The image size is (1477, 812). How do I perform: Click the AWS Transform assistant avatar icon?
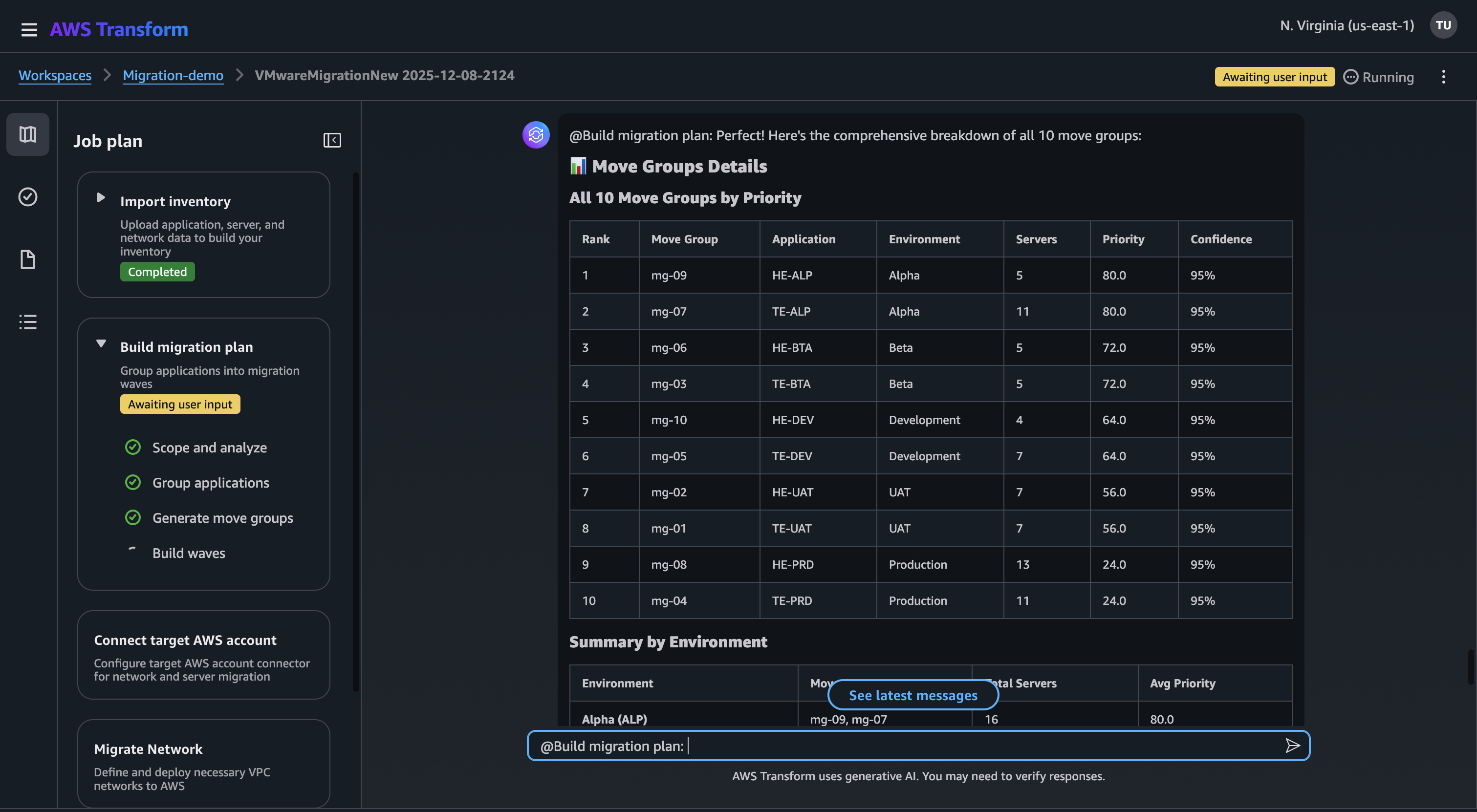pyautogui.click(x=536, y=135)
